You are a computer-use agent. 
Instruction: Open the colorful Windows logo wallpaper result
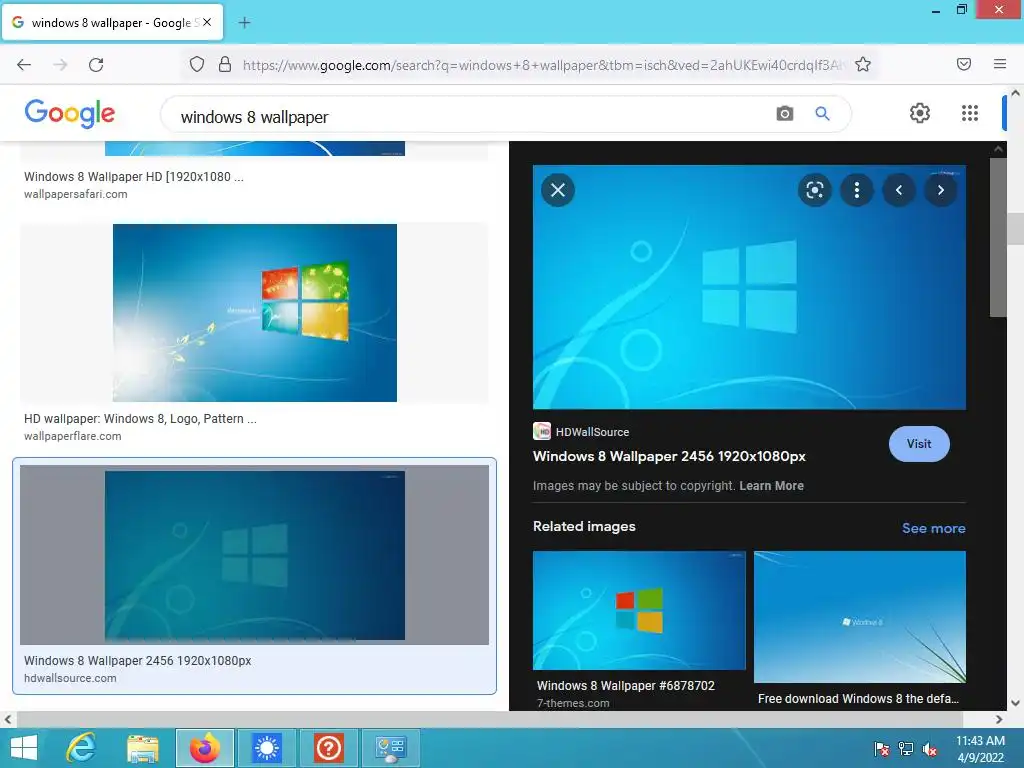pyautogui.click(x=255, y=313)
